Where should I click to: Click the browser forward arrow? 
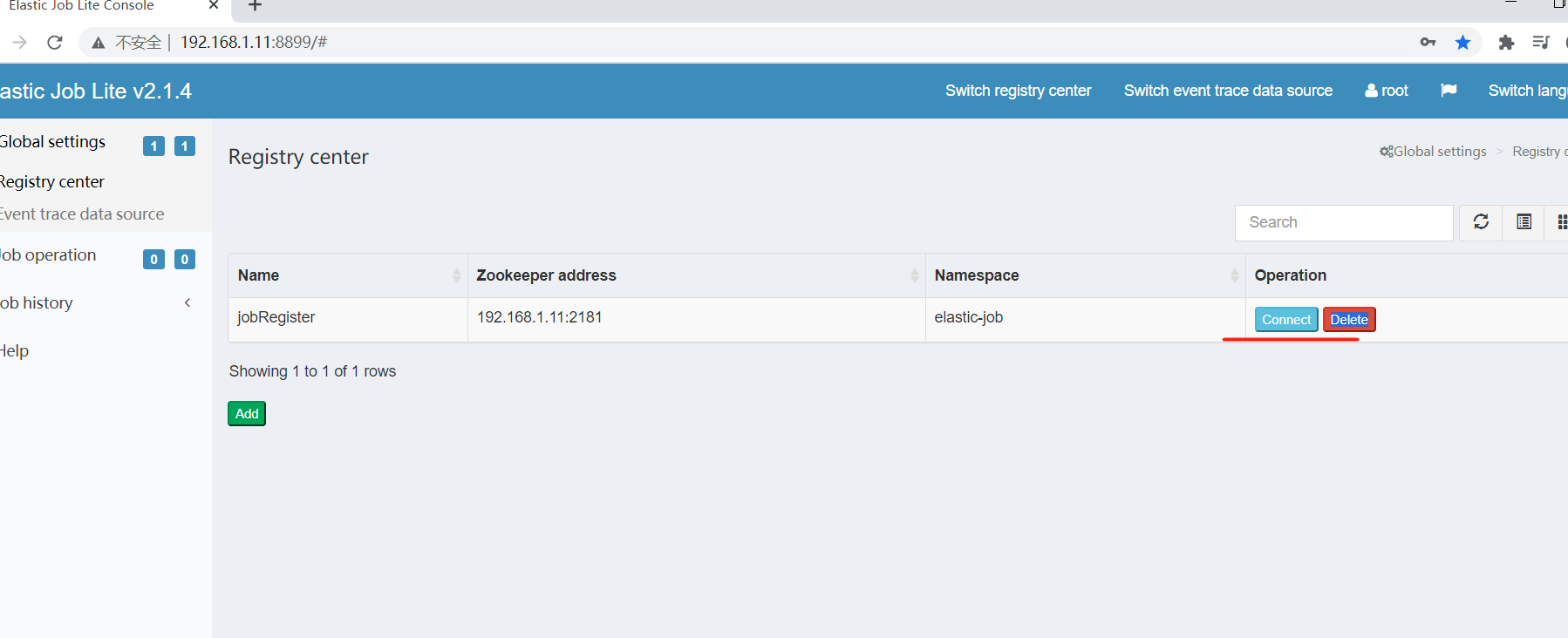click(19, 42)
